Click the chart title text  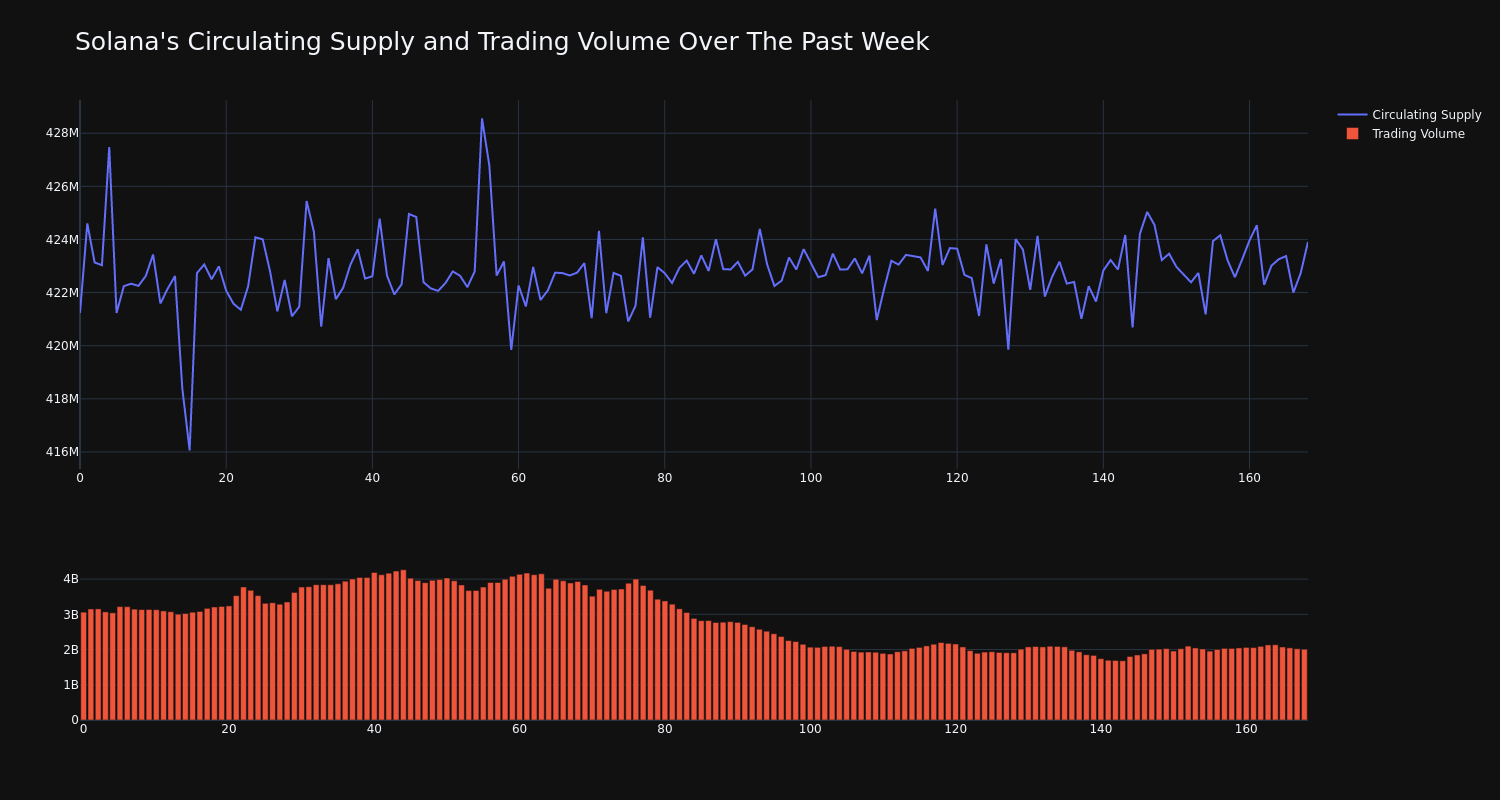tap(502, 42)
